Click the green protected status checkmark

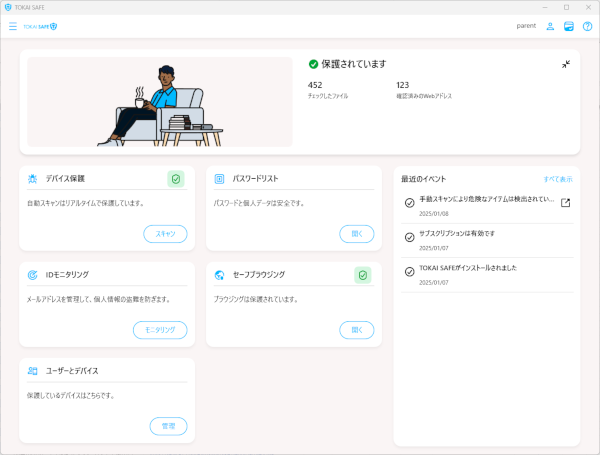(x=313, y=64)
